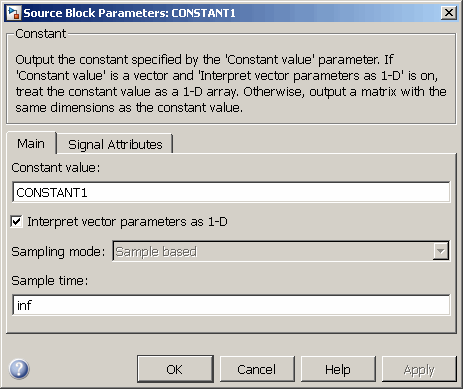Click the Sampling mode dropdown arrow

click(441, 251)
